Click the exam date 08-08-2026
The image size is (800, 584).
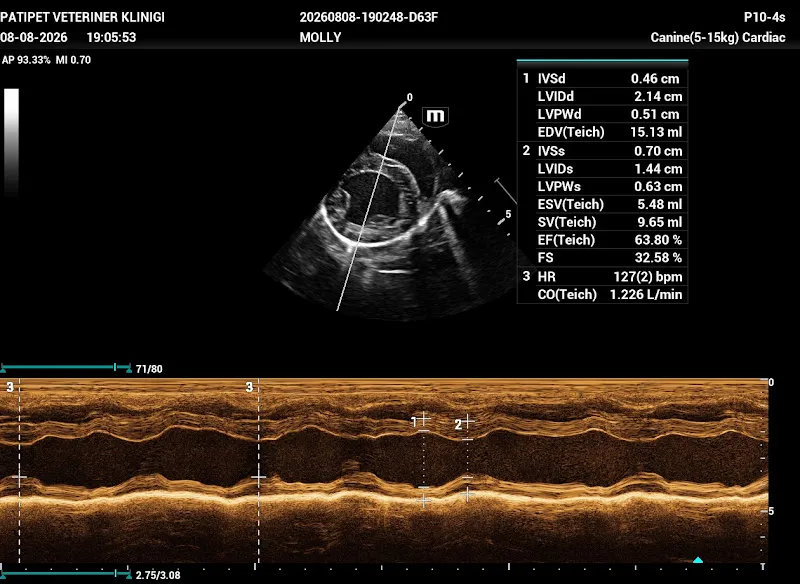34,37
